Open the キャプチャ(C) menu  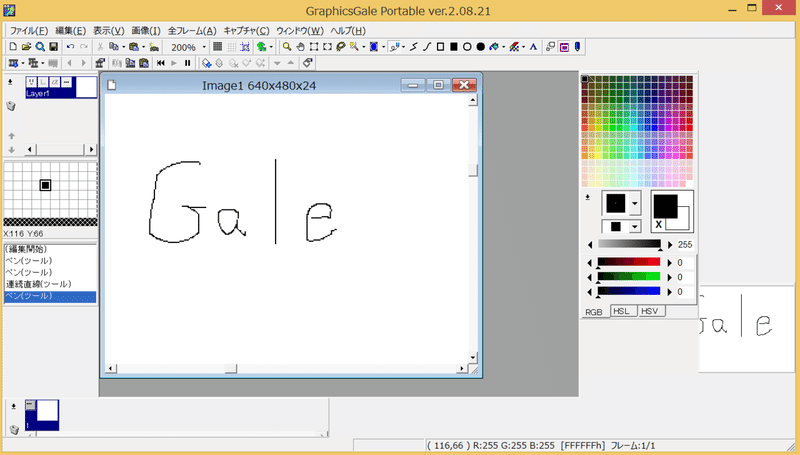pyautogui.click(x=246, y=31)
